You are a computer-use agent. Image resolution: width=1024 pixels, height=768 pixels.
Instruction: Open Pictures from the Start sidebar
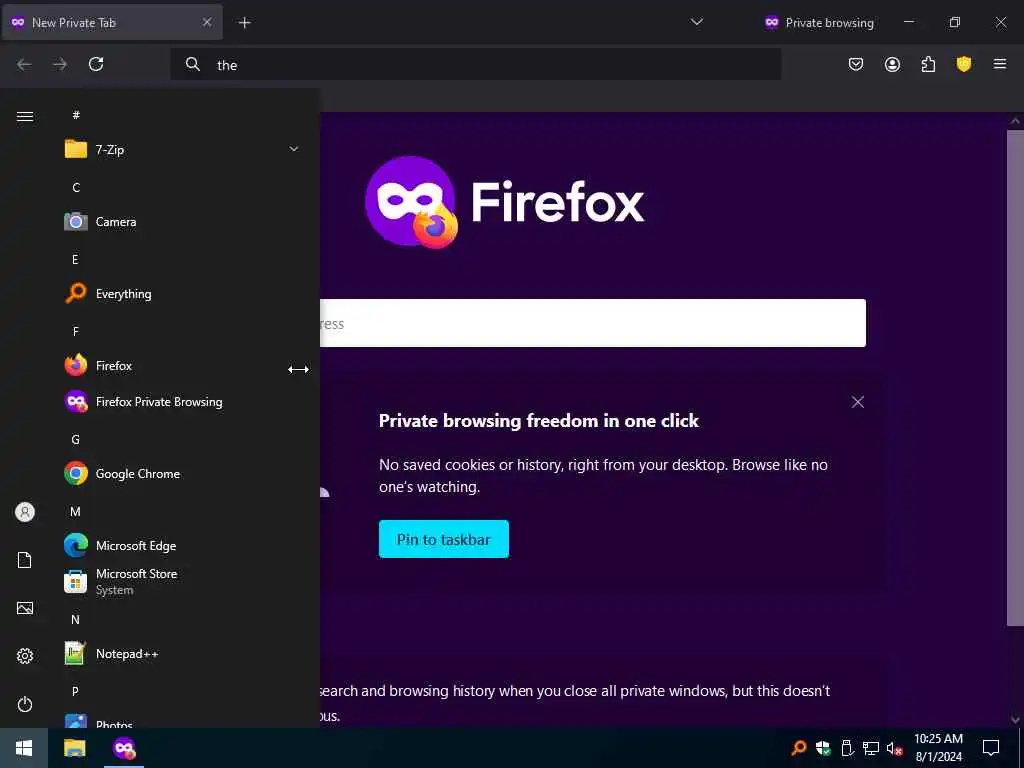(x=25, y=608)
